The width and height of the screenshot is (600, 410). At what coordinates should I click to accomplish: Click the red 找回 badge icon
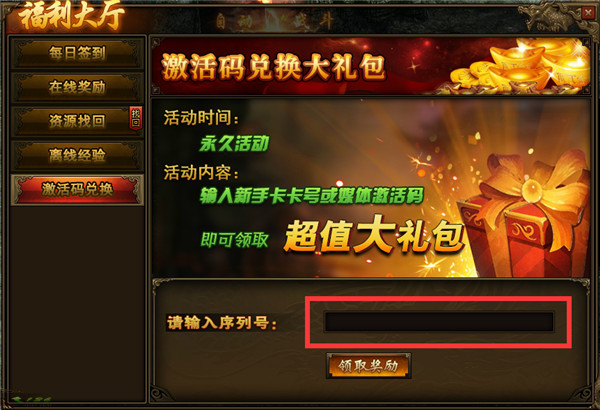(135, 118)
